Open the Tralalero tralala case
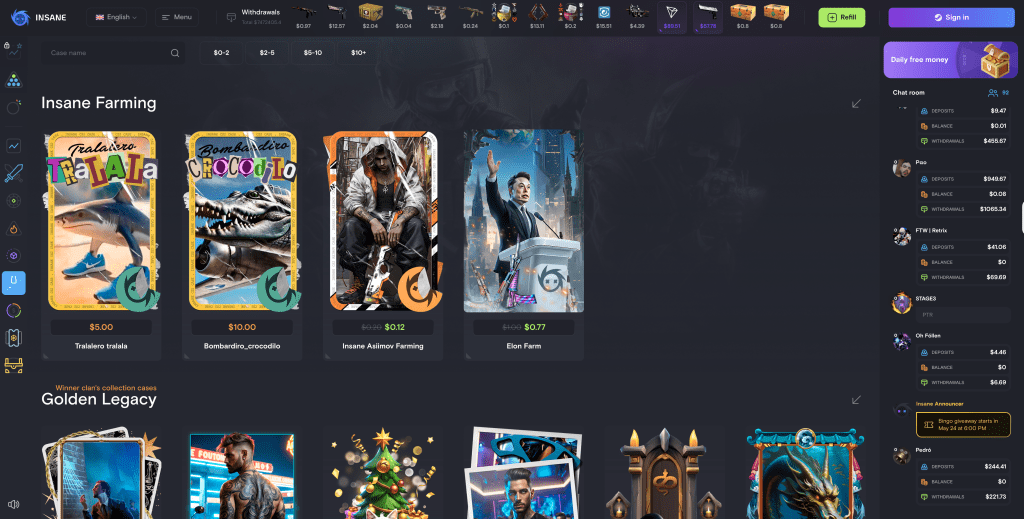 (x=101, y=245)
